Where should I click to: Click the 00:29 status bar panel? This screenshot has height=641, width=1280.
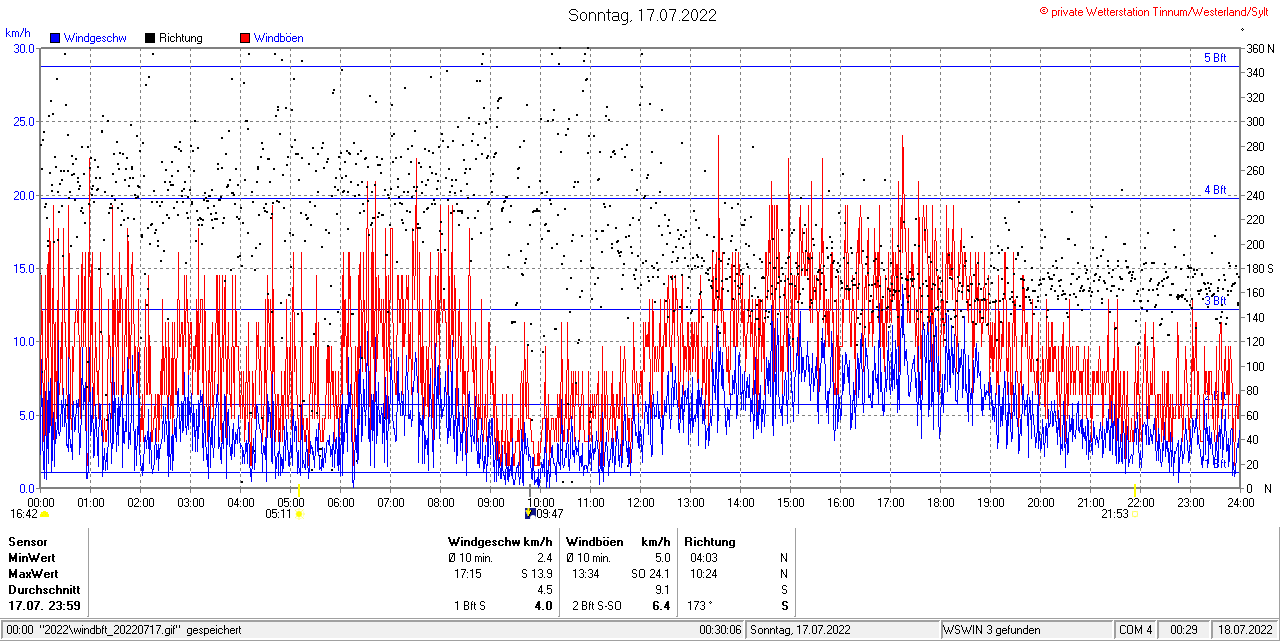coord(1184,630)
